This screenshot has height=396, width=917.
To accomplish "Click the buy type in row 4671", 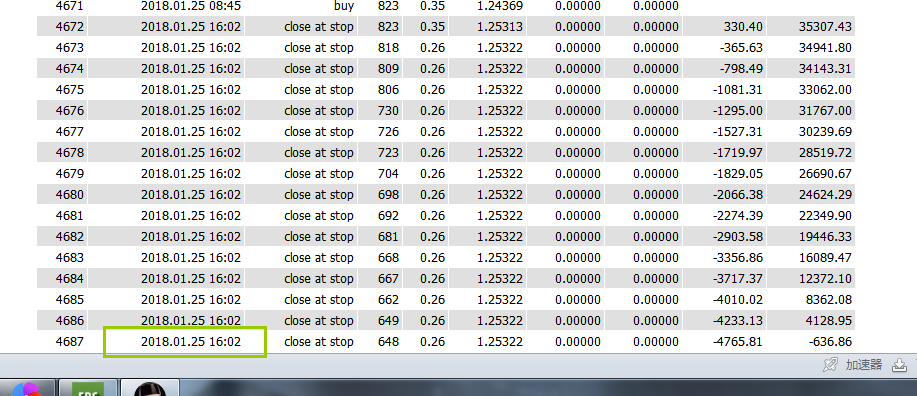I will pos(343,6).
